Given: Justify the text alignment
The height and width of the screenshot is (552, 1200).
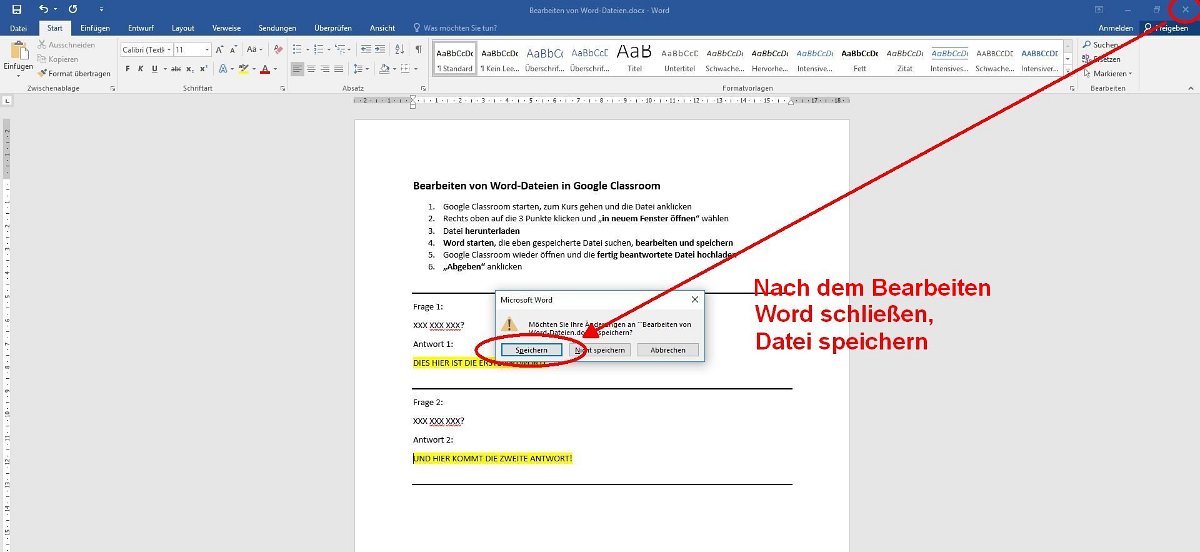Looking at the screenshot, I should (337, 69).
